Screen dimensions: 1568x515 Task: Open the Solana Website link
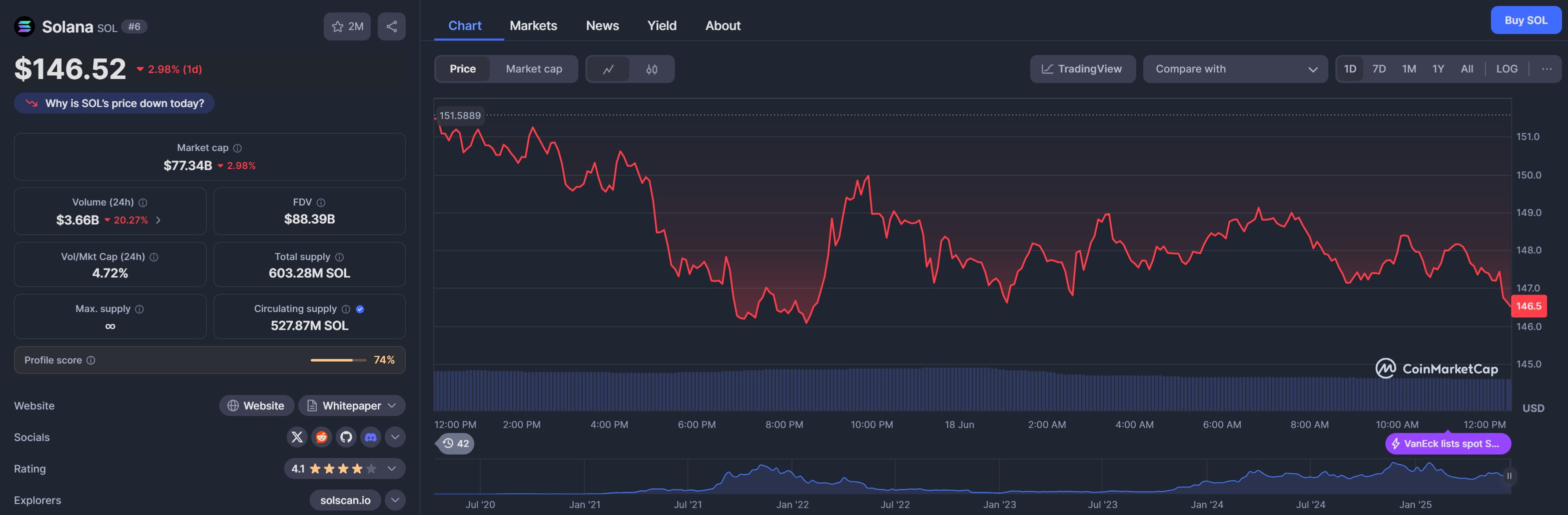(x=256, y=405)
